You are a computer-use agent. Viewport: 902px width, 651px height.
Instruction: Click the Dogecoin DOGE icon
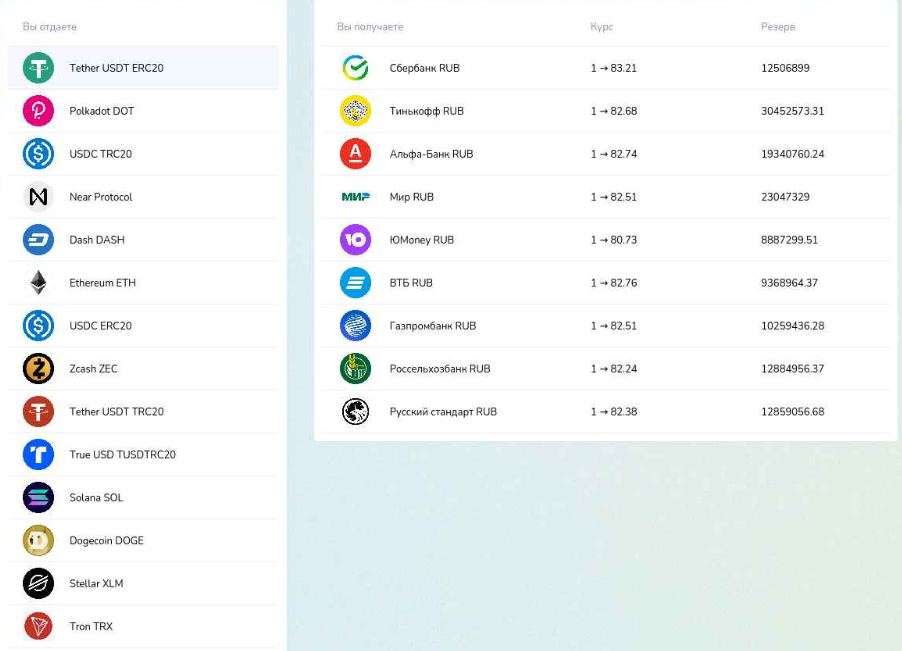point(39,541)
